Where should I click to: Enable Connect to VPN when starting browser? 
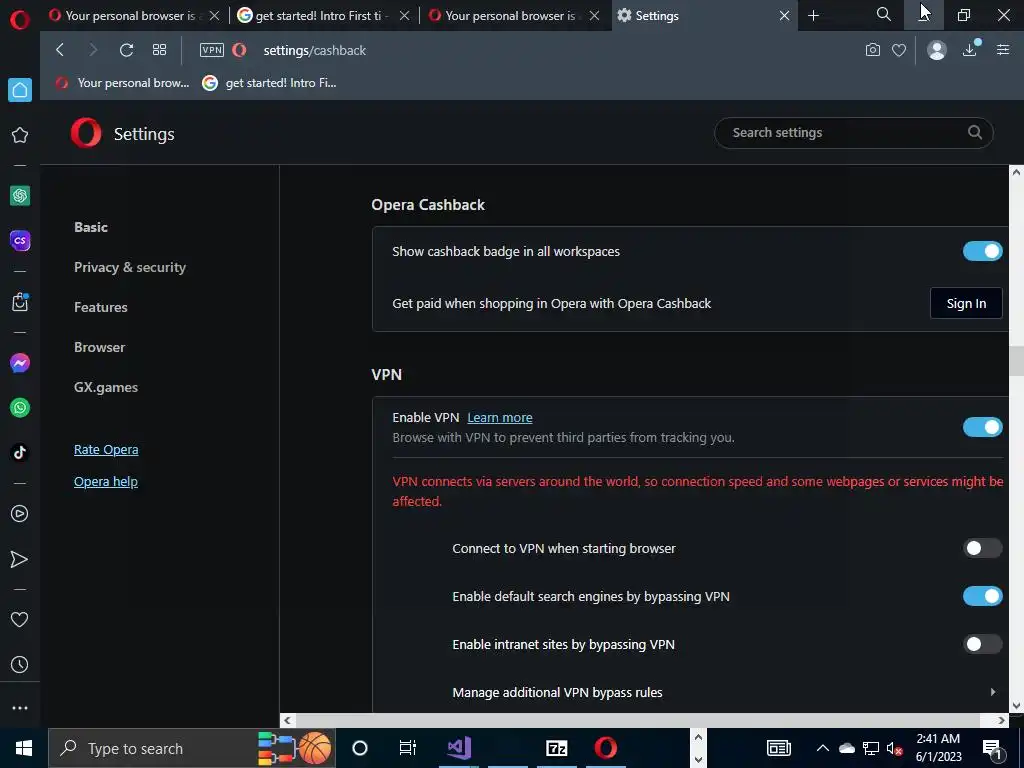click(x=982, y=548)
